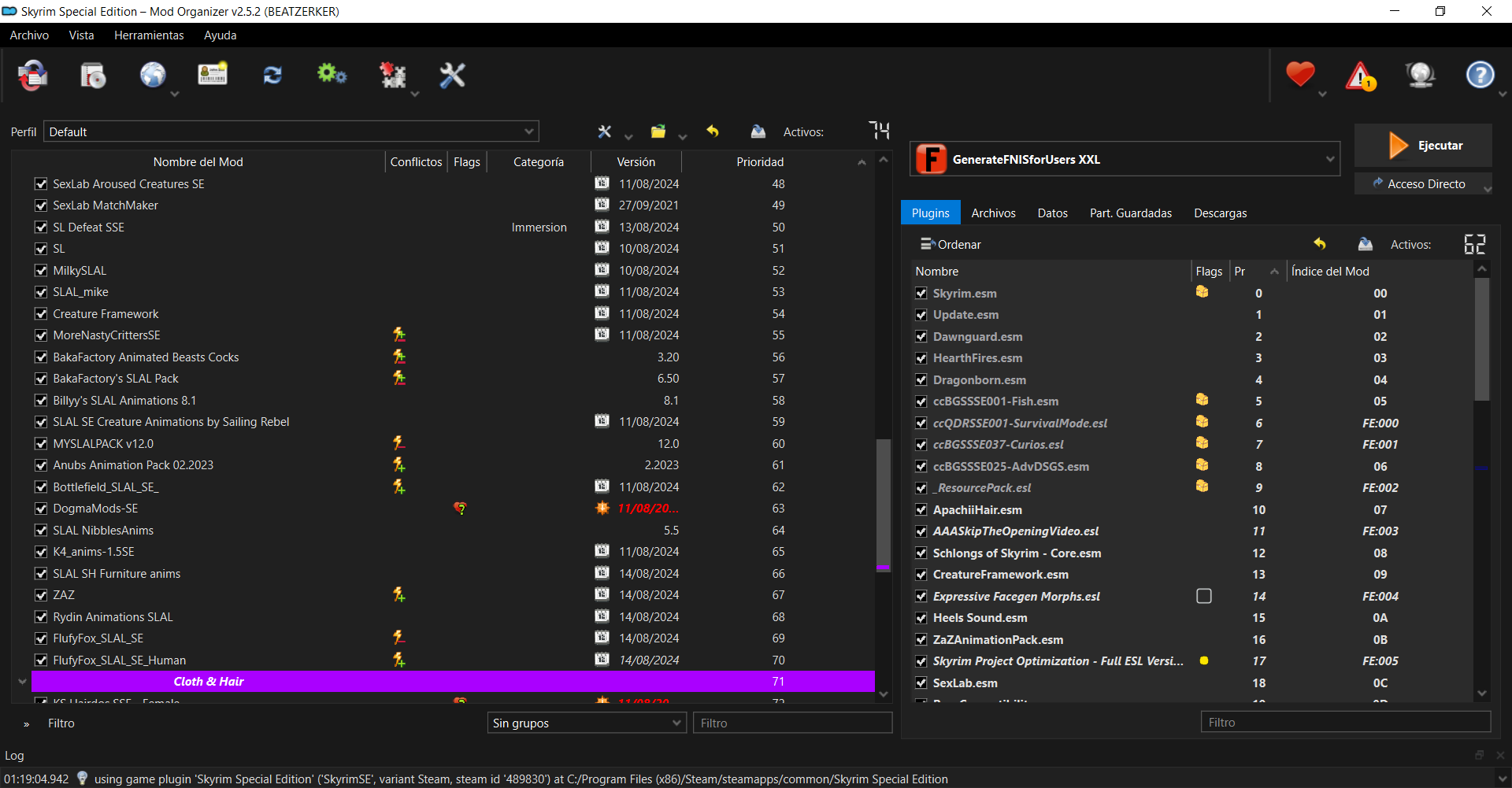The width and height of the screenshot is (1512, 788).
Task: Click flag icon on DogmaMods-SE row
Action: [x=460, y=509]
